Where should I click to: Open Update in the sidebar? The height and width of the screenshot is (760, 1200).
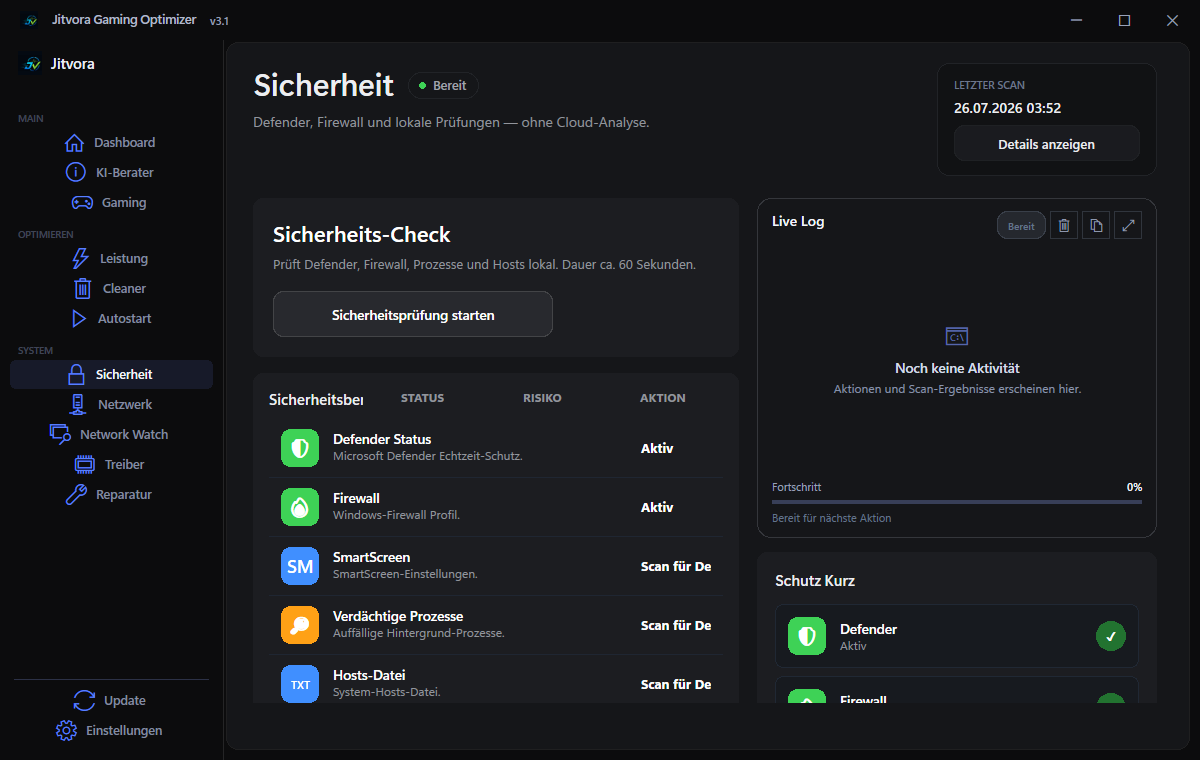[111, 700]
